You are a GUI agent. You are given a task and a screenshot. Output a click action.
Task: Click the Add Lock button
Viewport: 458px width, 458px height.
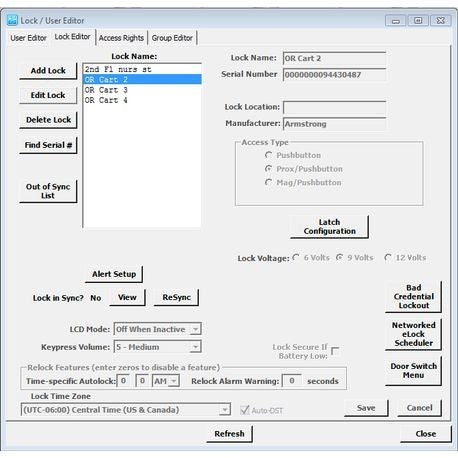tap(48, 71)
